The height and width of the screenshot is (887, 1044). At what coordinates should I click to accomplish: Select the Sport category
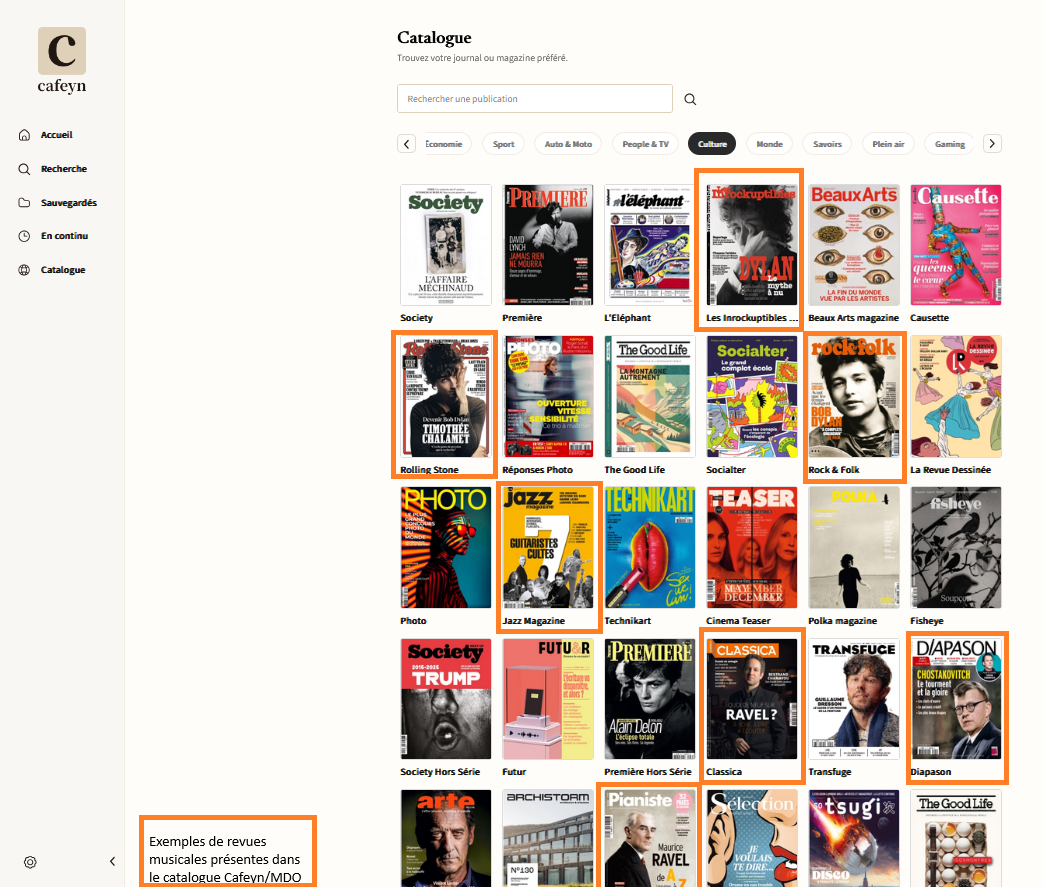pos(503,144)
